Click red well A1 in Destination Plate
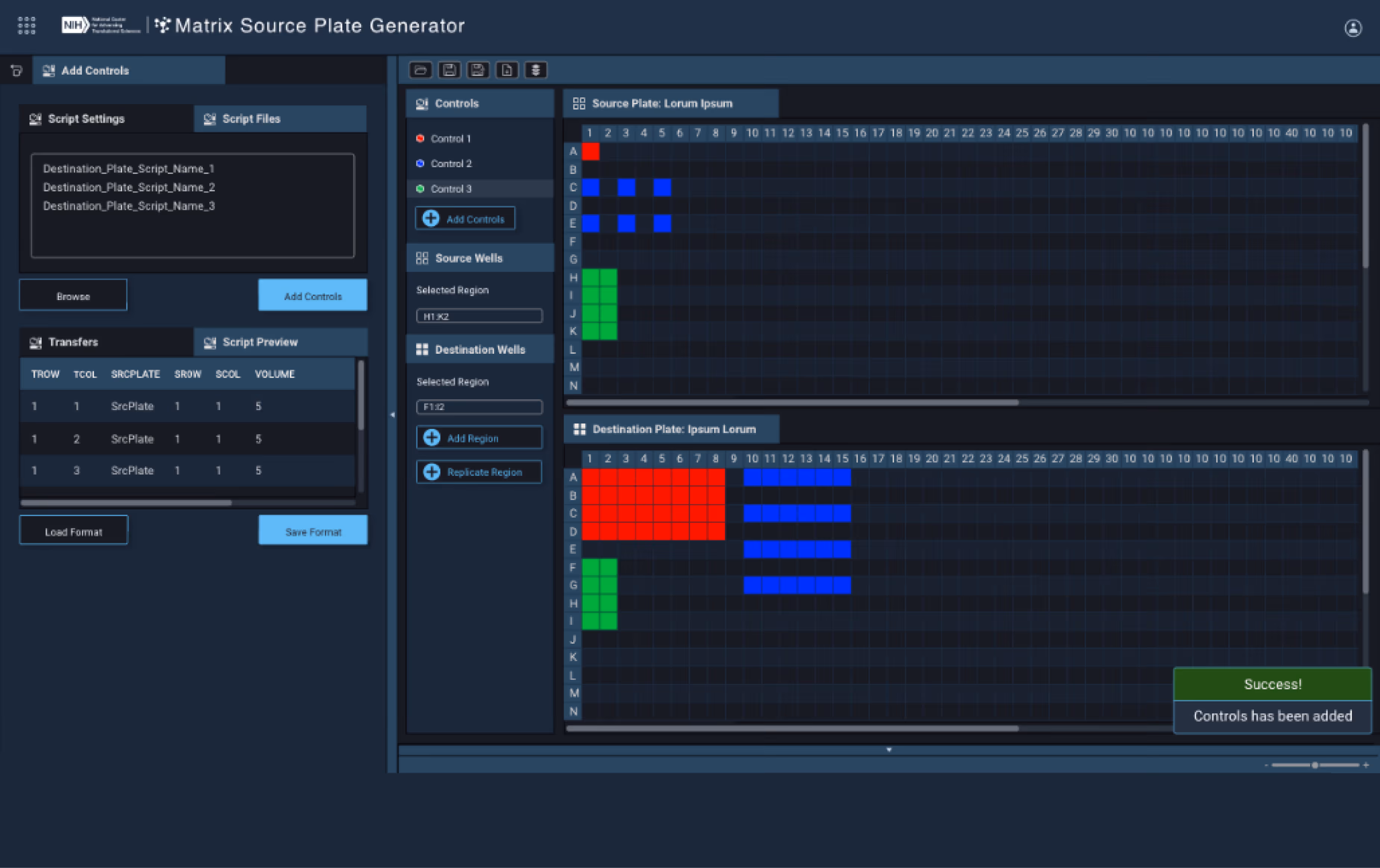The image size is (1380, 868). coord(590,477)
